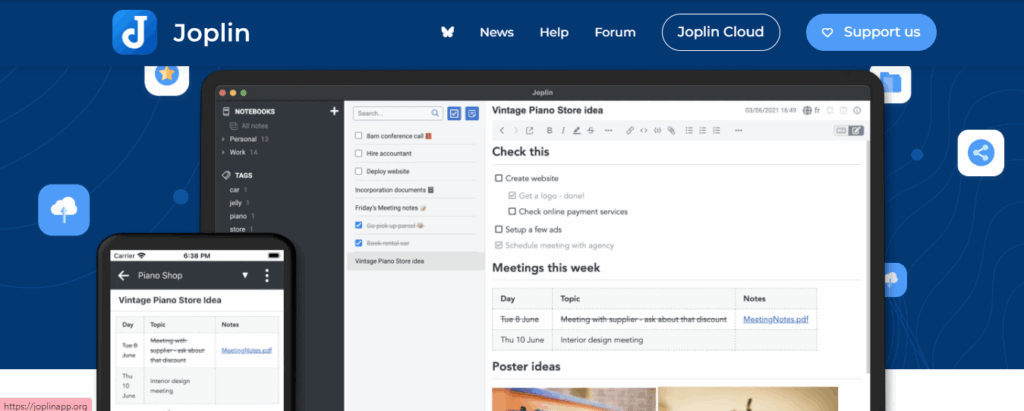Click the Joplin logo icon in header

(x=135, y=32)
